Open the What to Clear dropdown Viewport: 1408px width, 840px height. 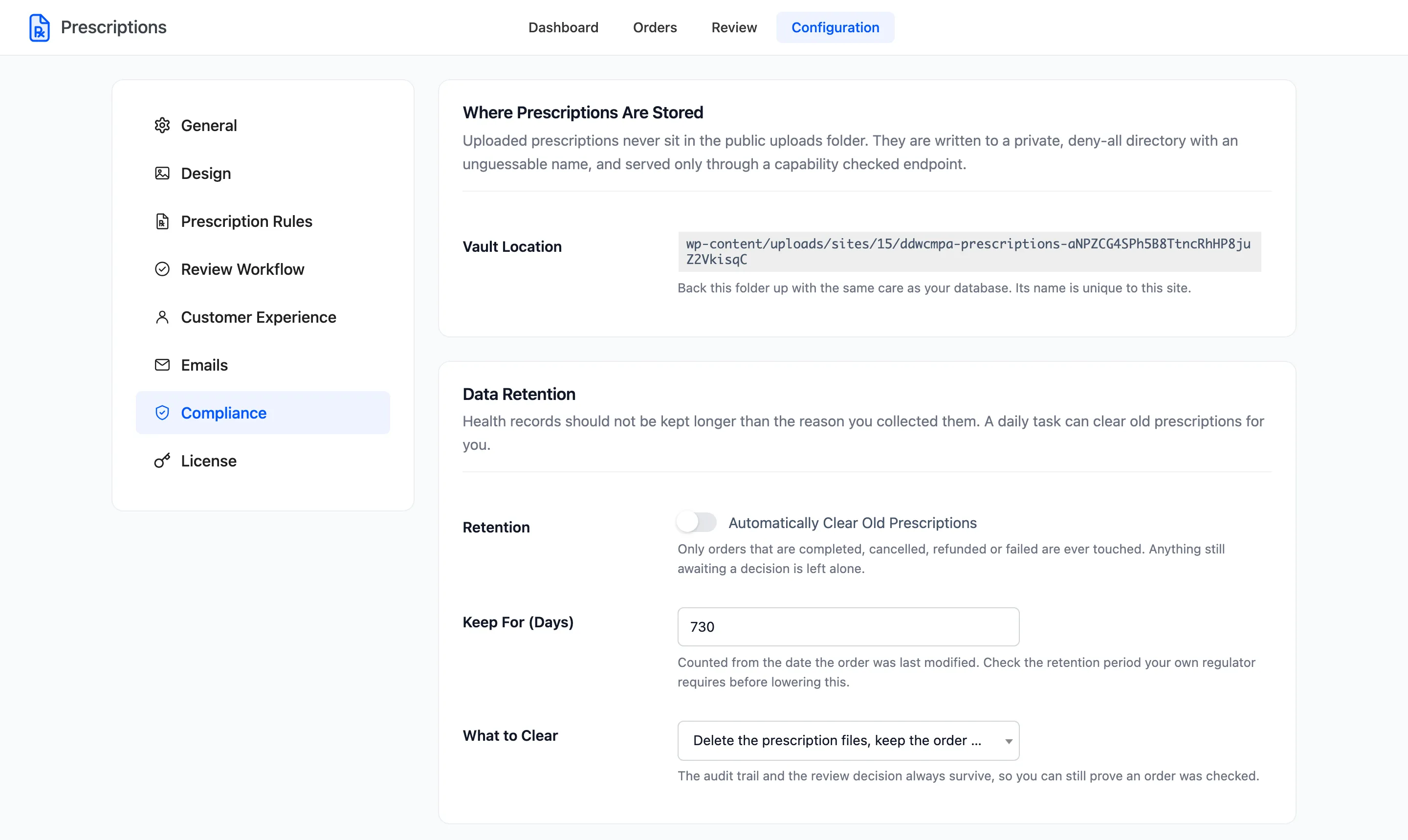point(848,740)
